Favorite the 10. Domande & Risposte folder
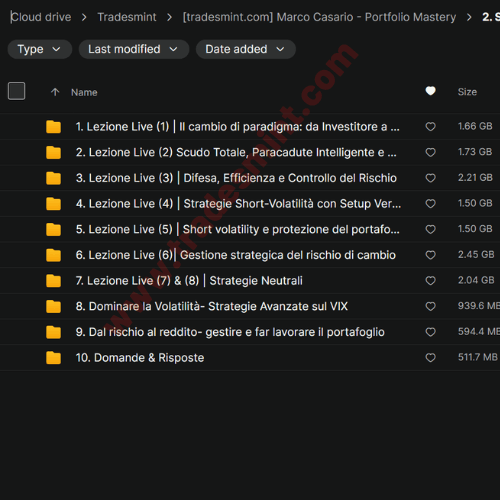This screenshot has height=500, width=500. tap(430, 358)
